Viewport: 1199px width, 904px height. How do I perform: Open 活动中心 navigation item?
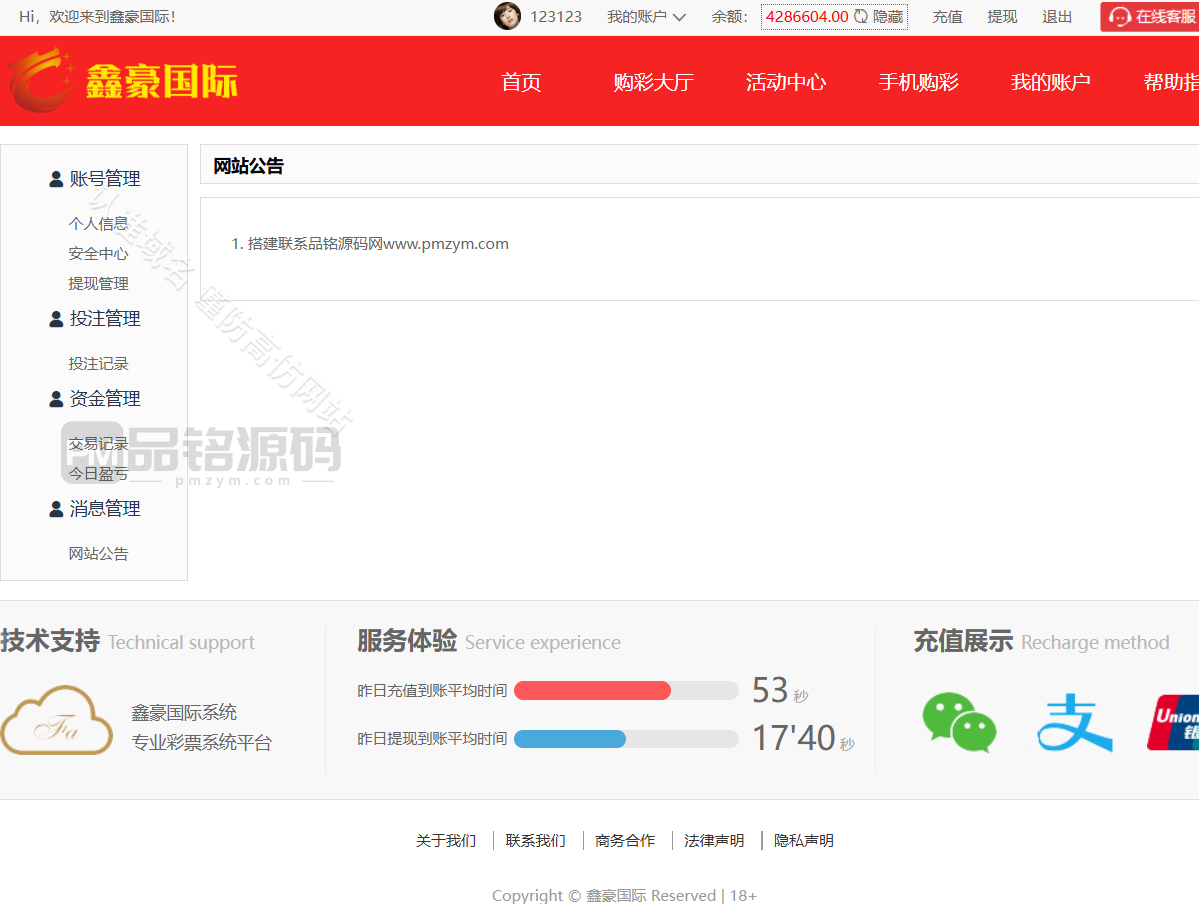click(785, 82)
